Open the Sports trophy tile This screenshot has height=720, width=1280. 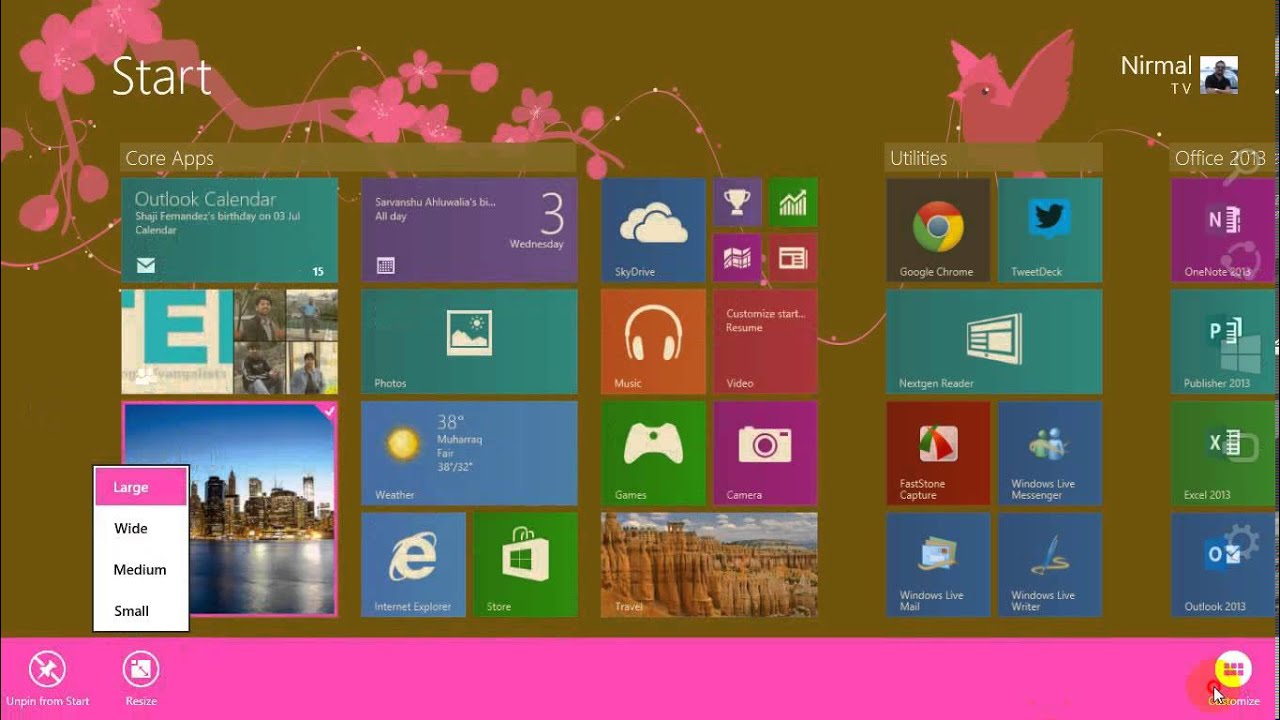[737, 202]
